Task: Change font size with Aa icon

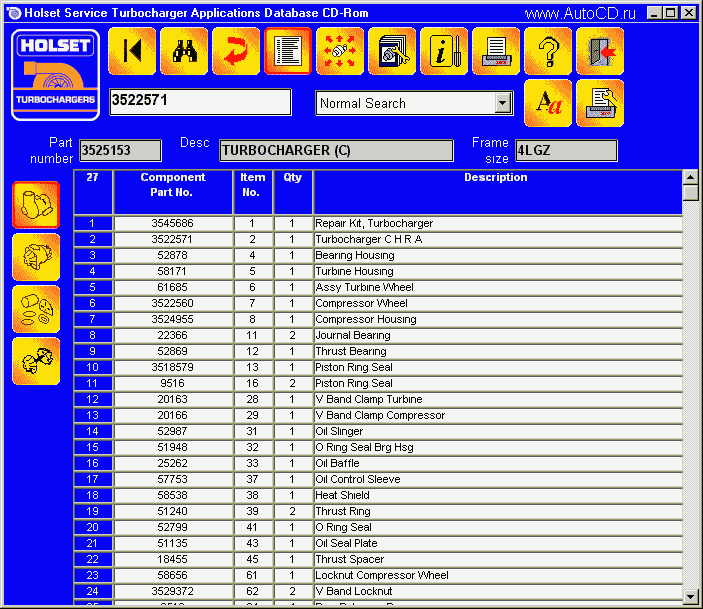Action: (548, 103)
